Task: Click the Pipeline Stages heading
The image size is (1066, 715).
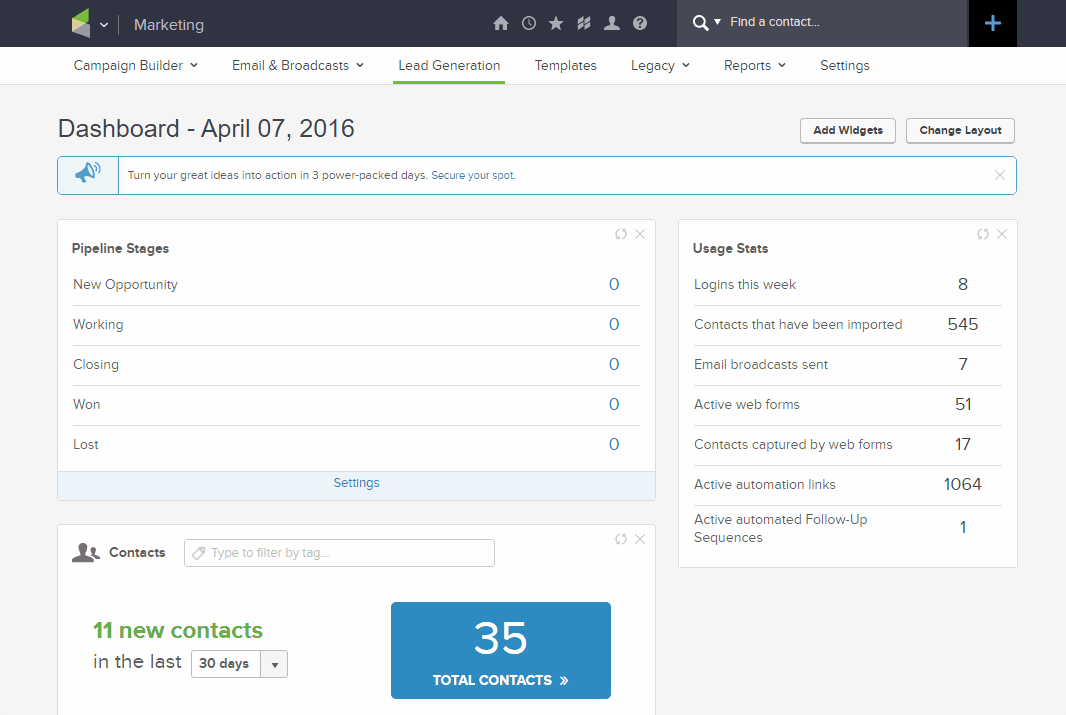Action: click(120, 249)
